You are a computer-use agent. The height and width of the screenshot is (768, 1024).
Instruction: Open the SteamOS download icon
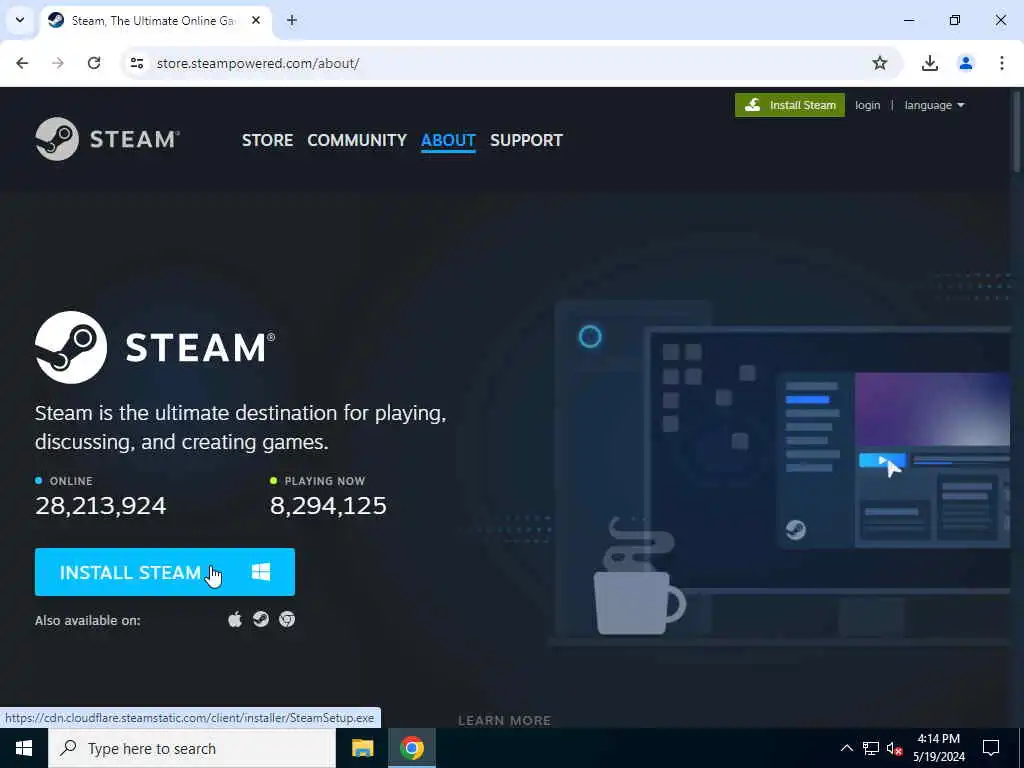point(261,619)
